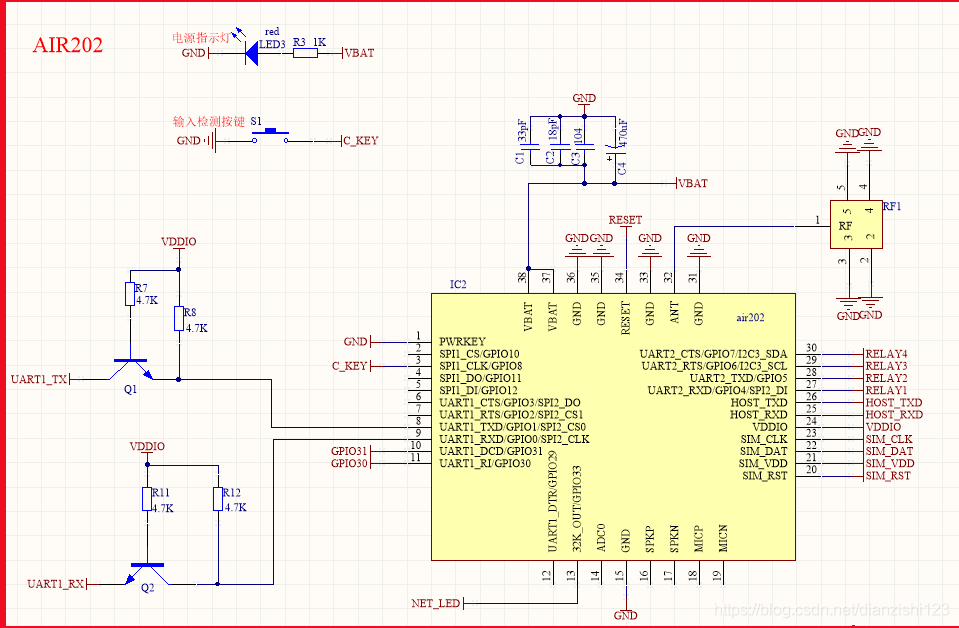Screen dimensions: 959x628
Task: Select the RELAY1 net label
Action: pos(886,390)
